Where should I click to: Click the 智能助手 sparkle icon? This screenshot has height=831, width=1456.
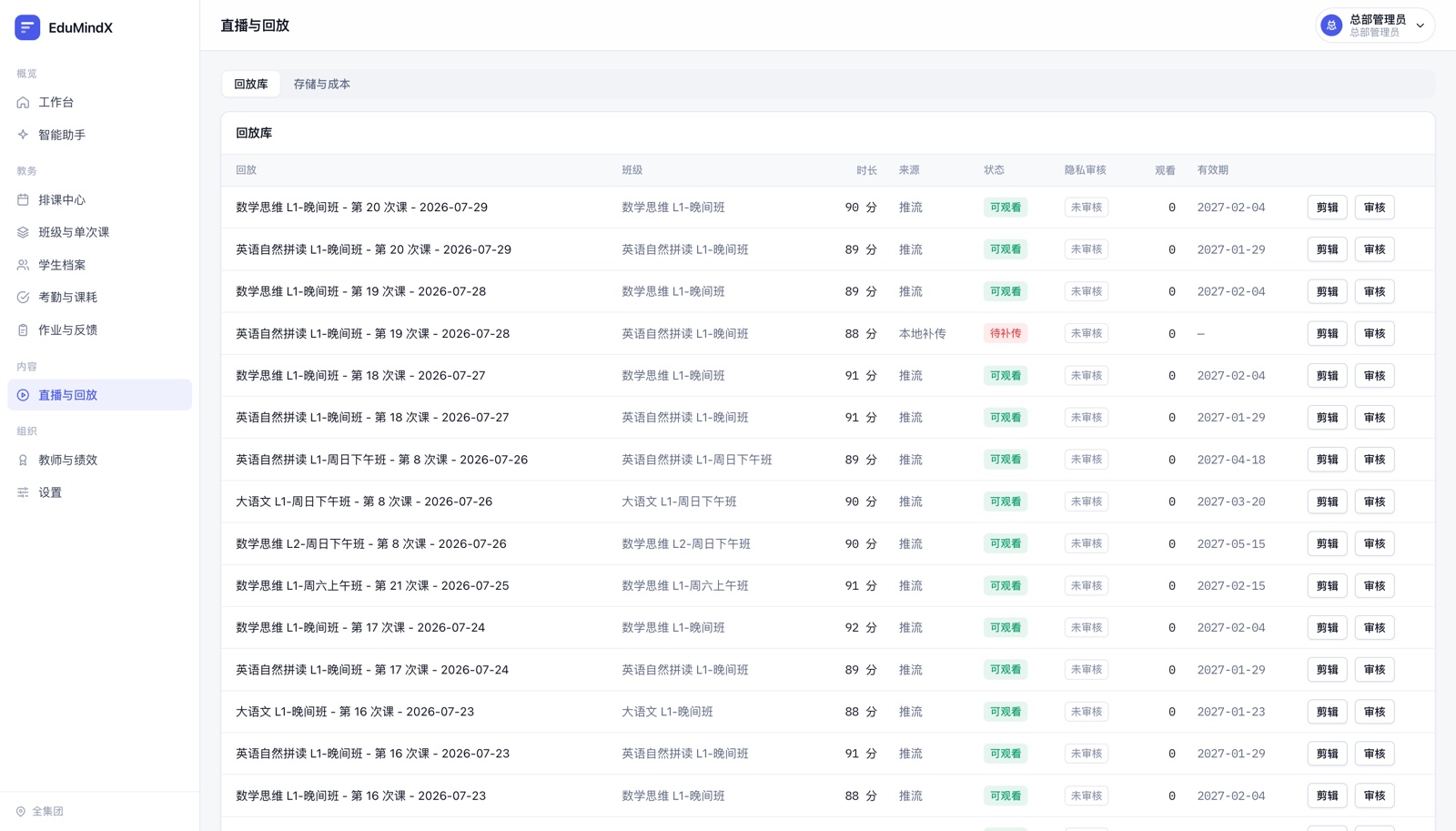[23, 135]
